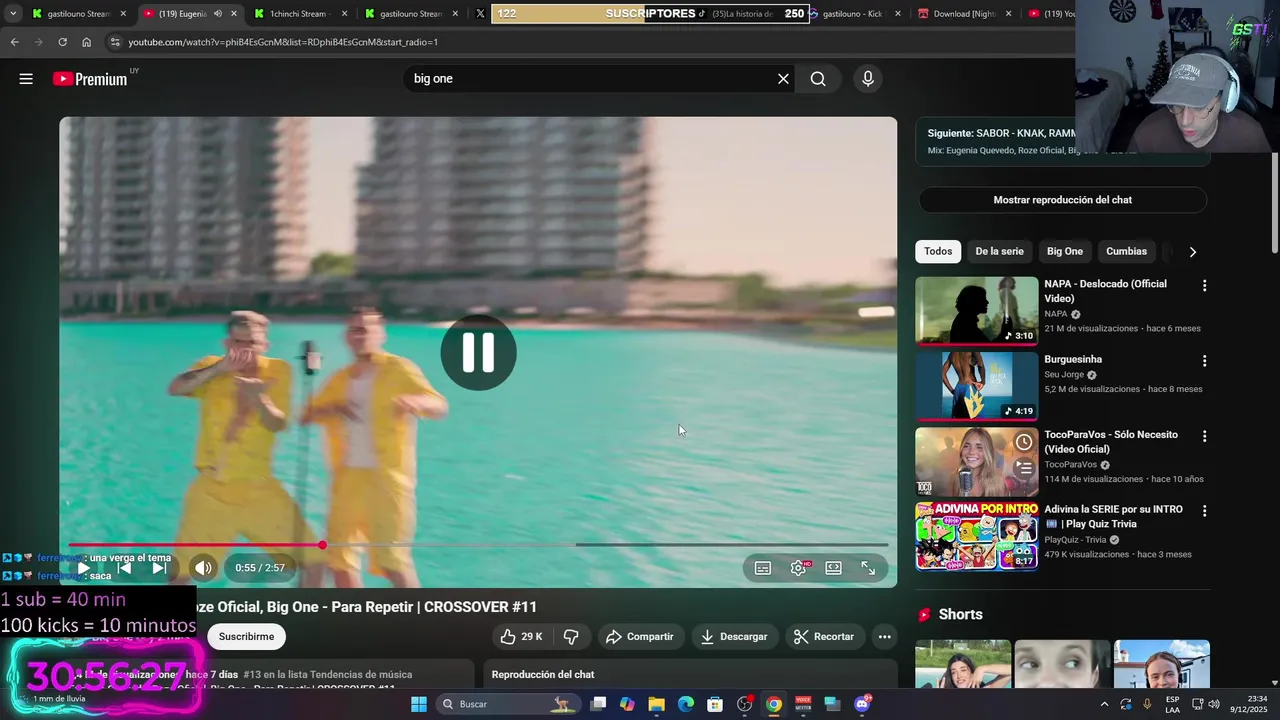Open the player settings gear
Image resolution: width=1280 pixels, height=720 pixels.
(x=798, y=568)
